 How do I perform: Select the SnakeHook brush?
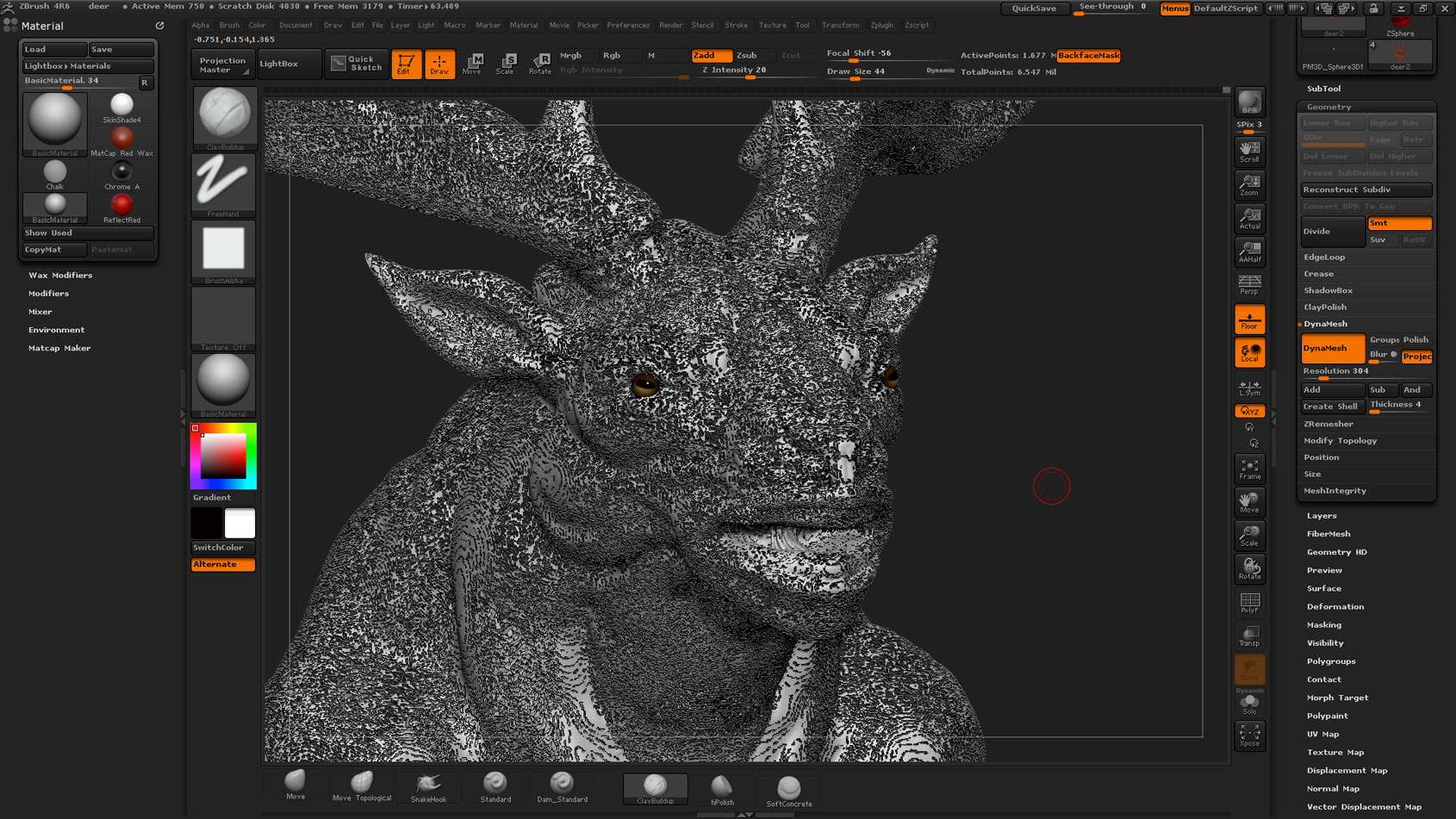428,786
